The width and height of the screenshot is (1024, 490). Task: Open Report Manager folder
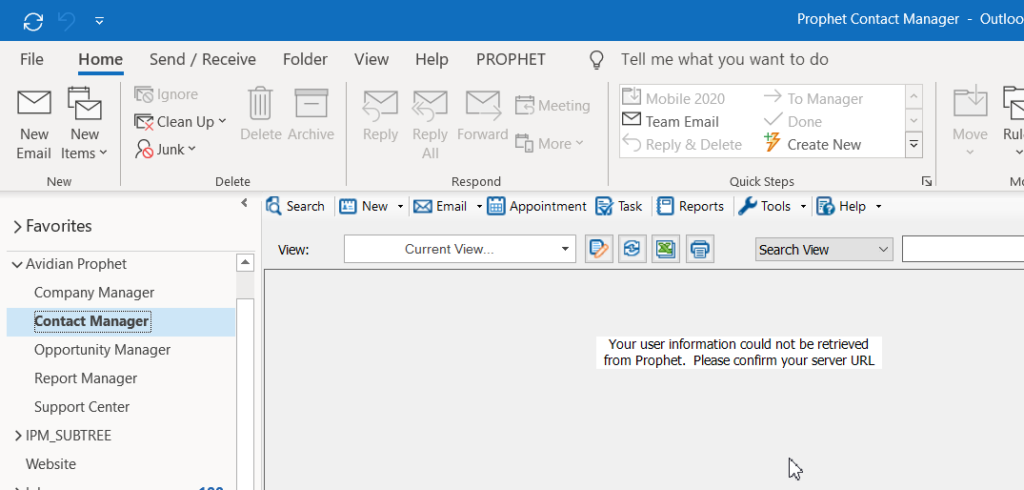click(x=86, y=378)
